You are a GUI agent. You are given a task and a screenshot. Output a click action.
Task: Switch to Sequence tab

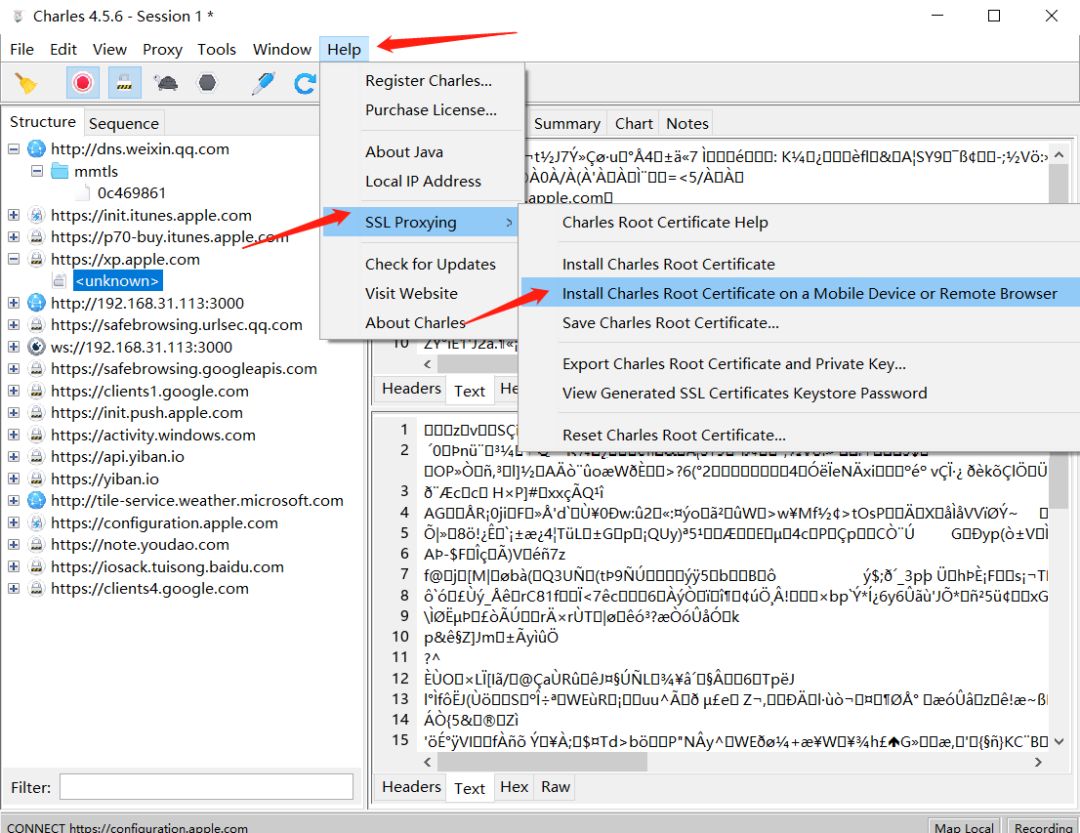[124, 123]
